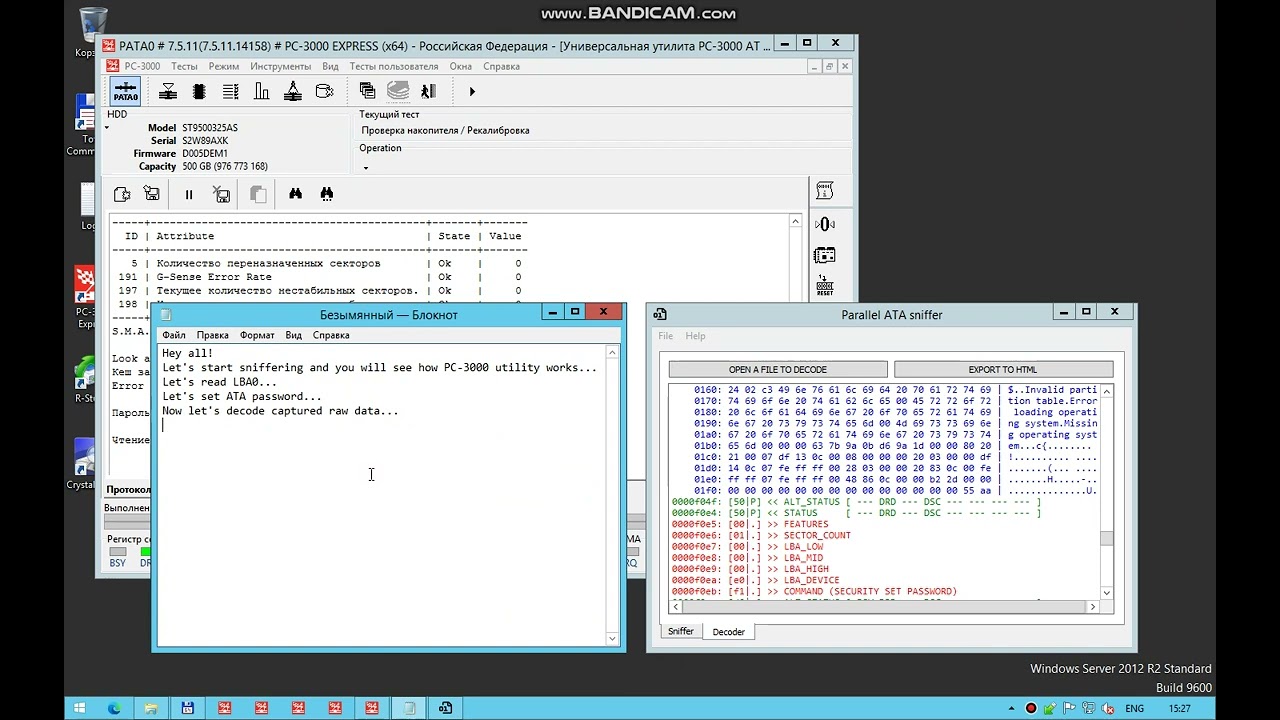The height and width of the screenshot is (720, 1280).
Task: Click the scroll-shaped icon on PC-3000 right panel
Action: pyautogui.click(x=825, y=191)
